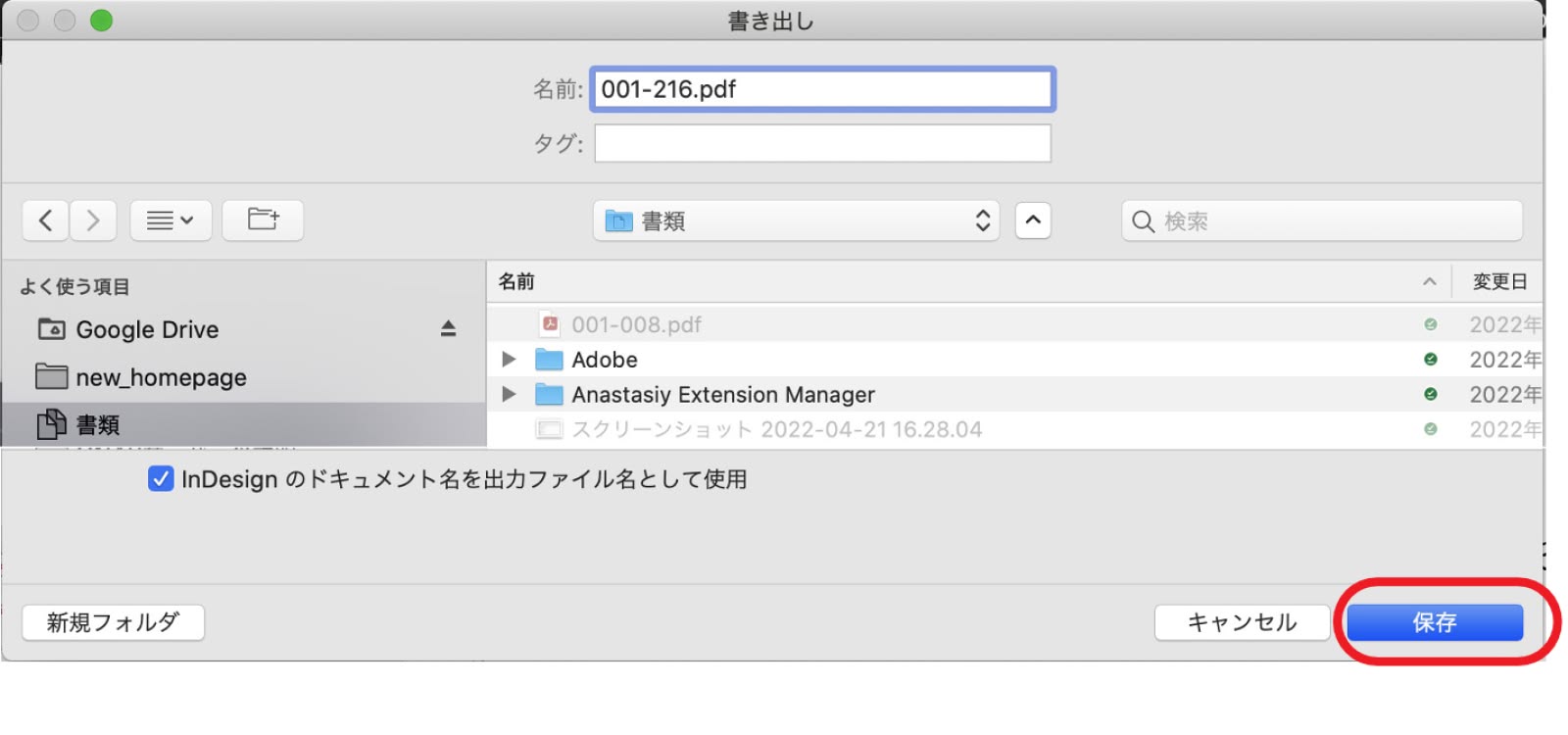The height and width of the screenshot is (735, 1568).
Task: Open the 書類 location dropdown
Action: [796, 221]
